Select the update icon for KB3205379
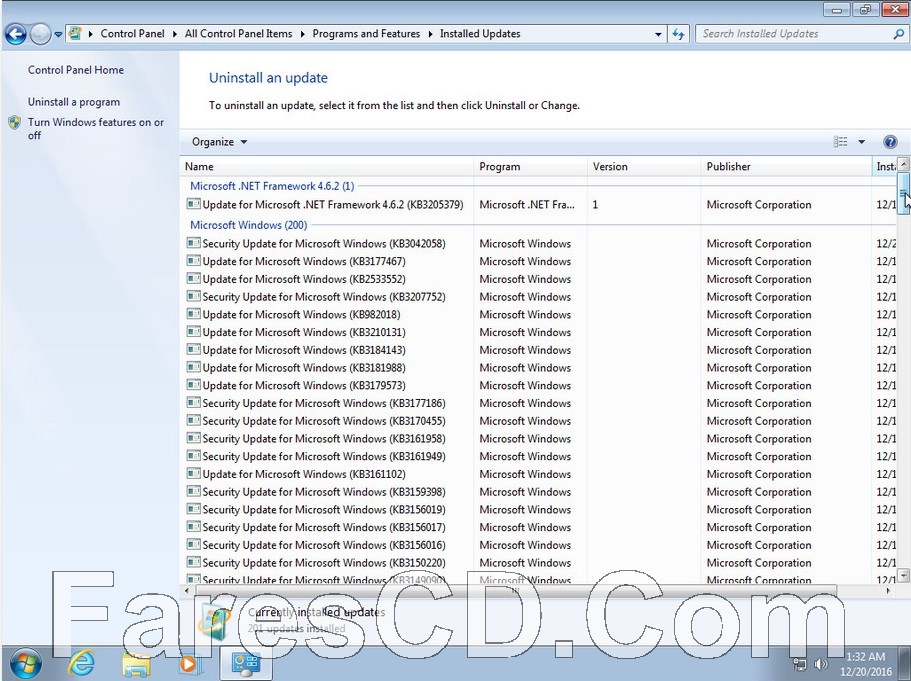 (193, 204)
